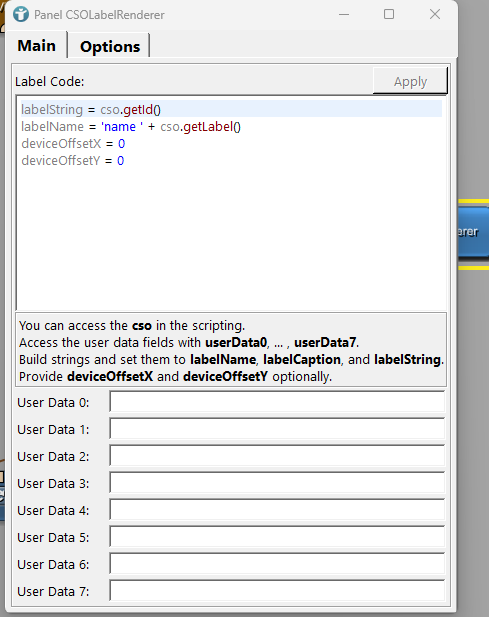489x617 pixels.
Task: Click the Apply button
Action: pos(410,81)
